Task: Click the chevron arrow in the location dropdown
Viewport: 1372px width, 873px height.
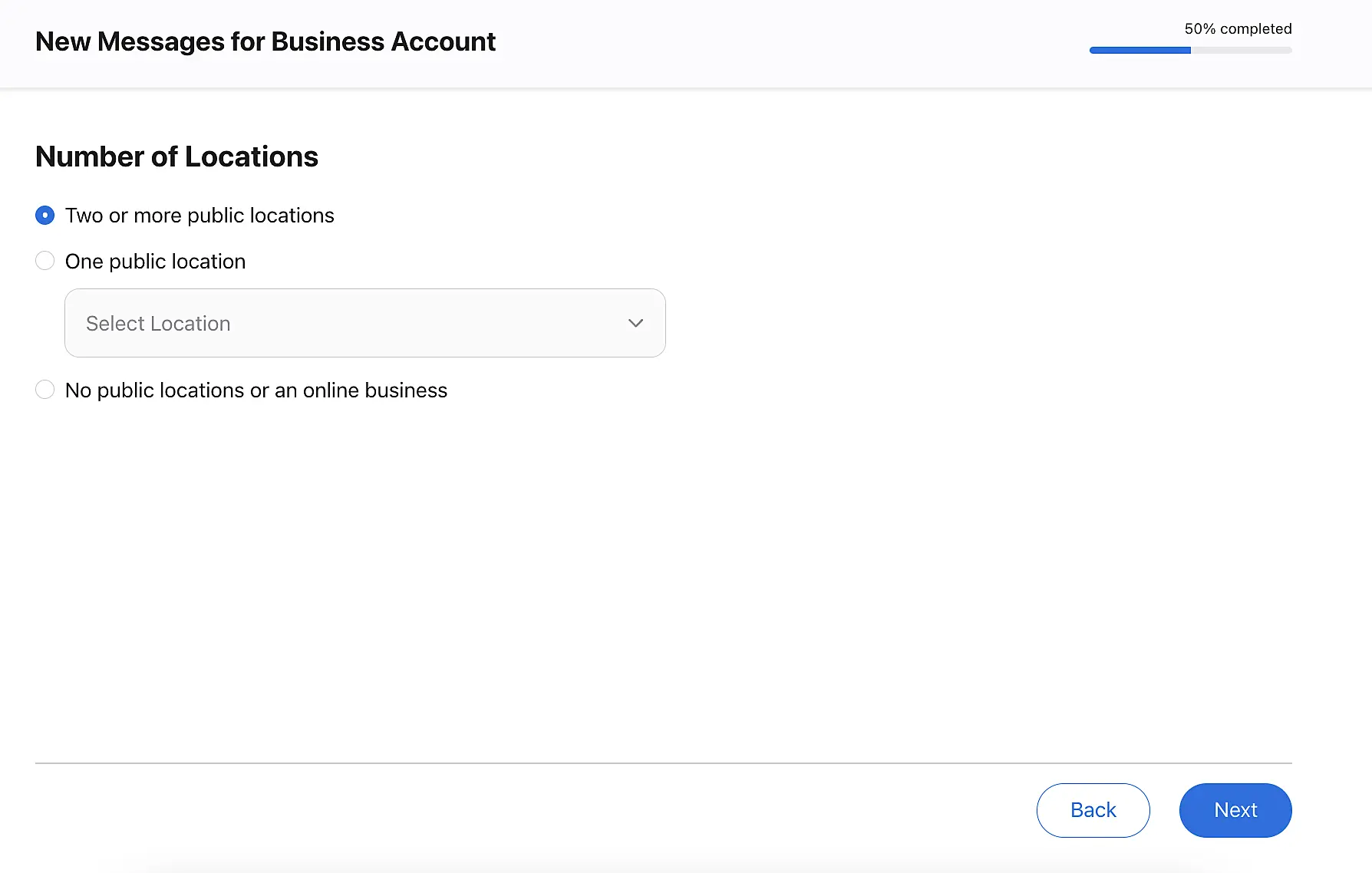Action: [x=635, y=323]
